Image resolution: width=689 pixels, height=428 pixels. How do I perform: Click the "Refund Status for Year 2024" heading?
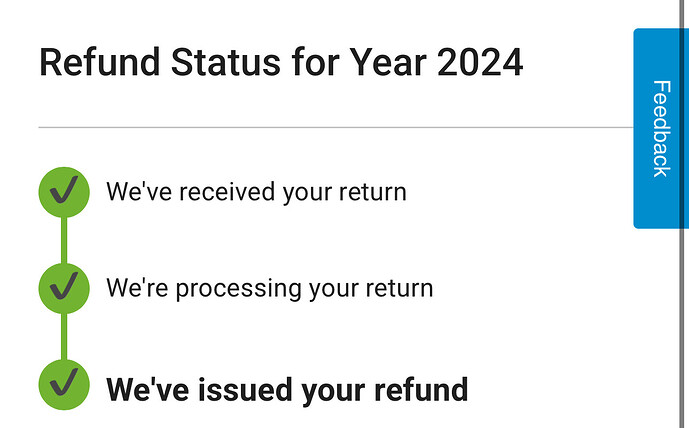pyautogui.click(x=280, y=63)
